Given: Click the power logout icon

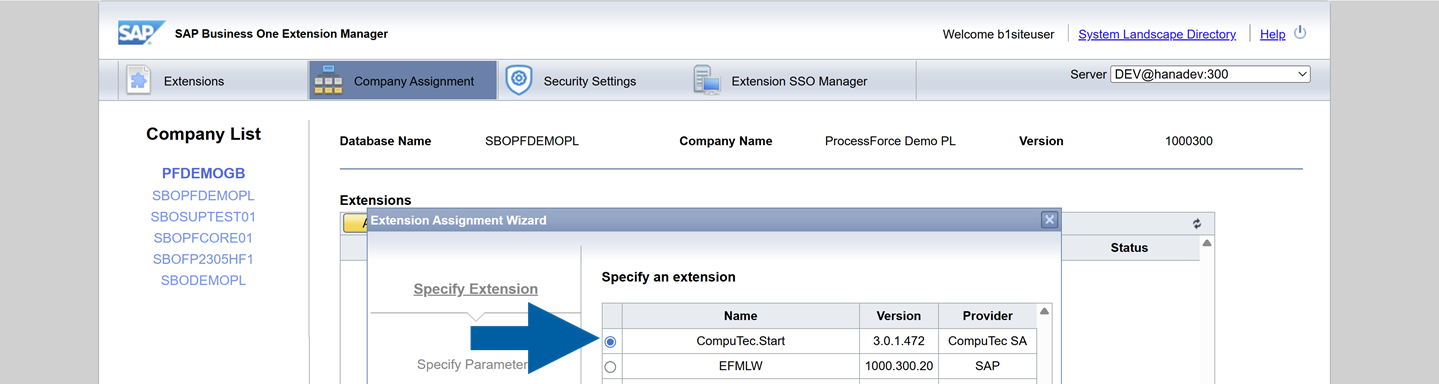Looking at the screenshot, I should pos(1300,33).
